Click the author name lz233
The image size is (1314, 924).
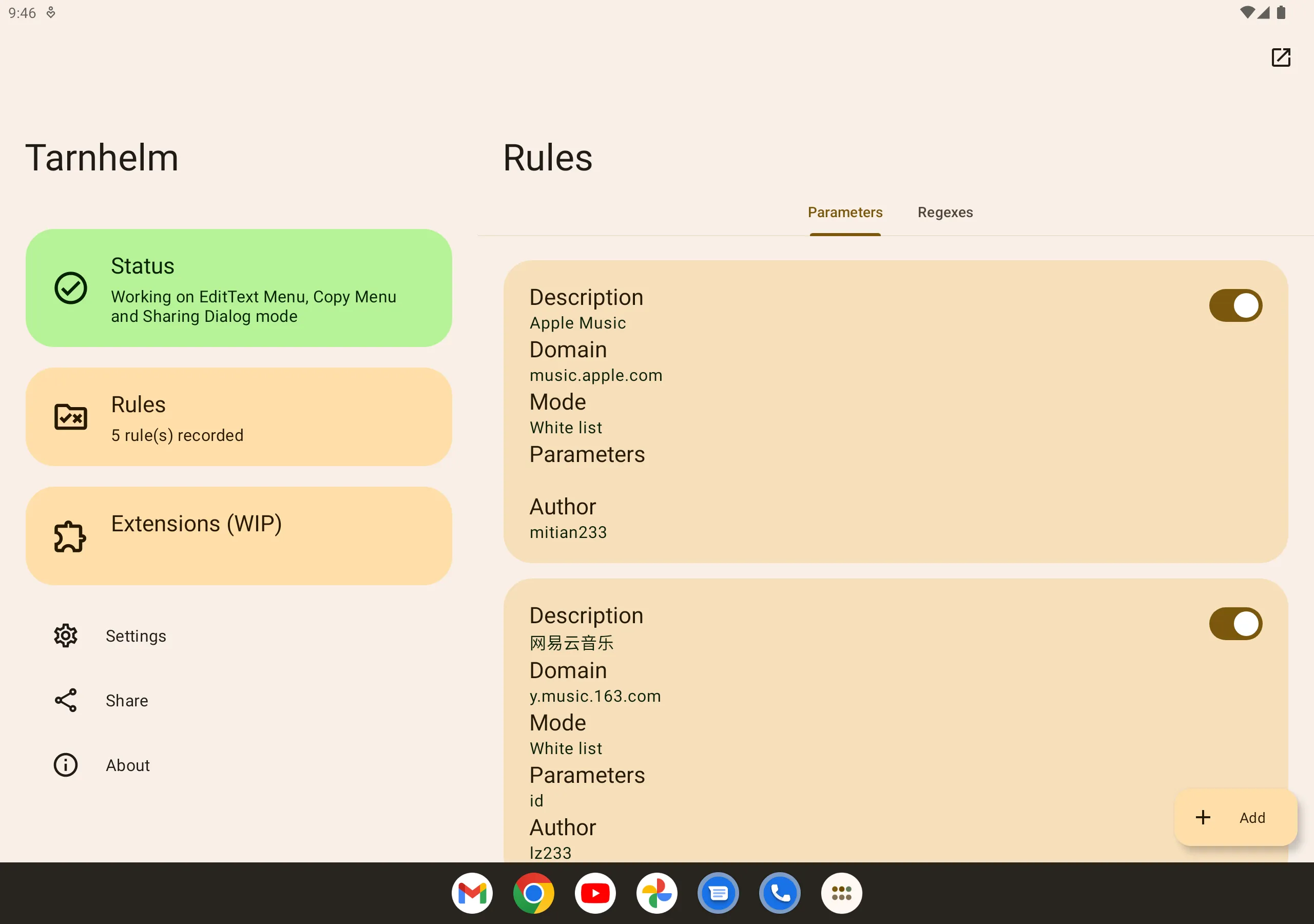[551, 853]
